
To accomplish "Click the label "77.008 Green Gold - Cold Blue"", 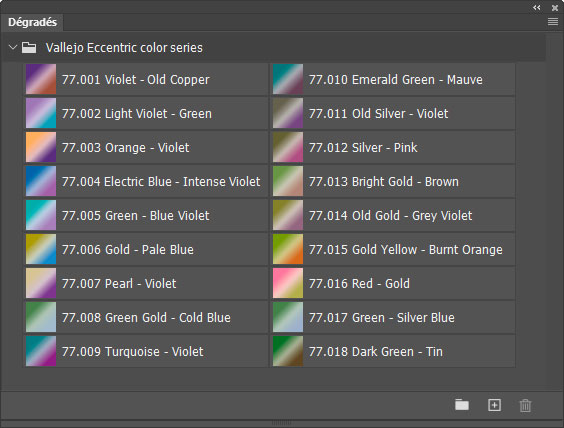I will click(146, 318).
